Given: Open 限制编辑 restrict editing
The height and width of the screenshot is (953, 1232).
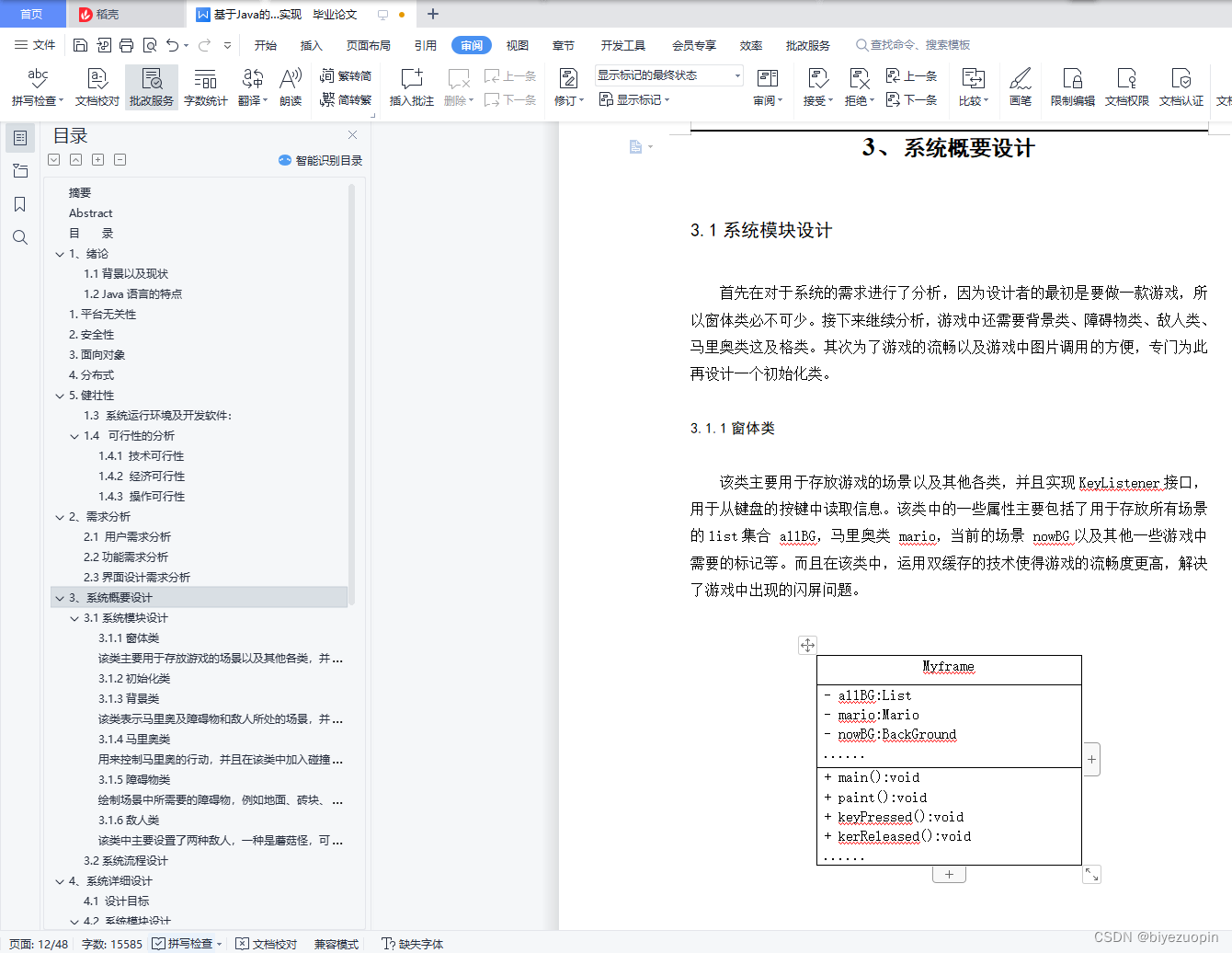Looking at the screenshot, I should [1073, 86].
